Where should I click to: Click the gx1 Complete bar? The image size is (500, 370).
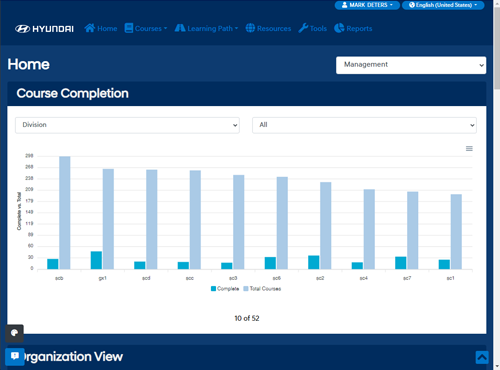click(x=96, y=260)
